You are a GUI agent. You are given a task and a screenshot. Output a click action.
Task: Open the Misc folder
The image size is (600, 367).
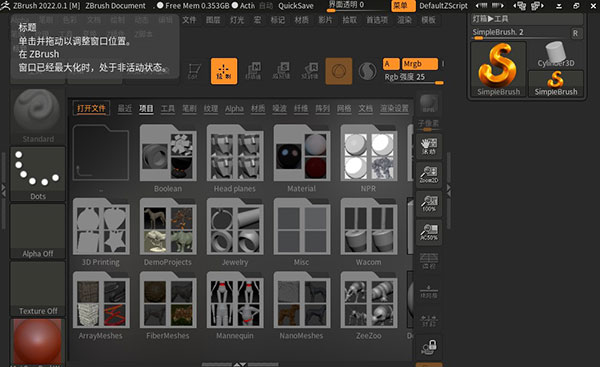(x=302, y=227)
